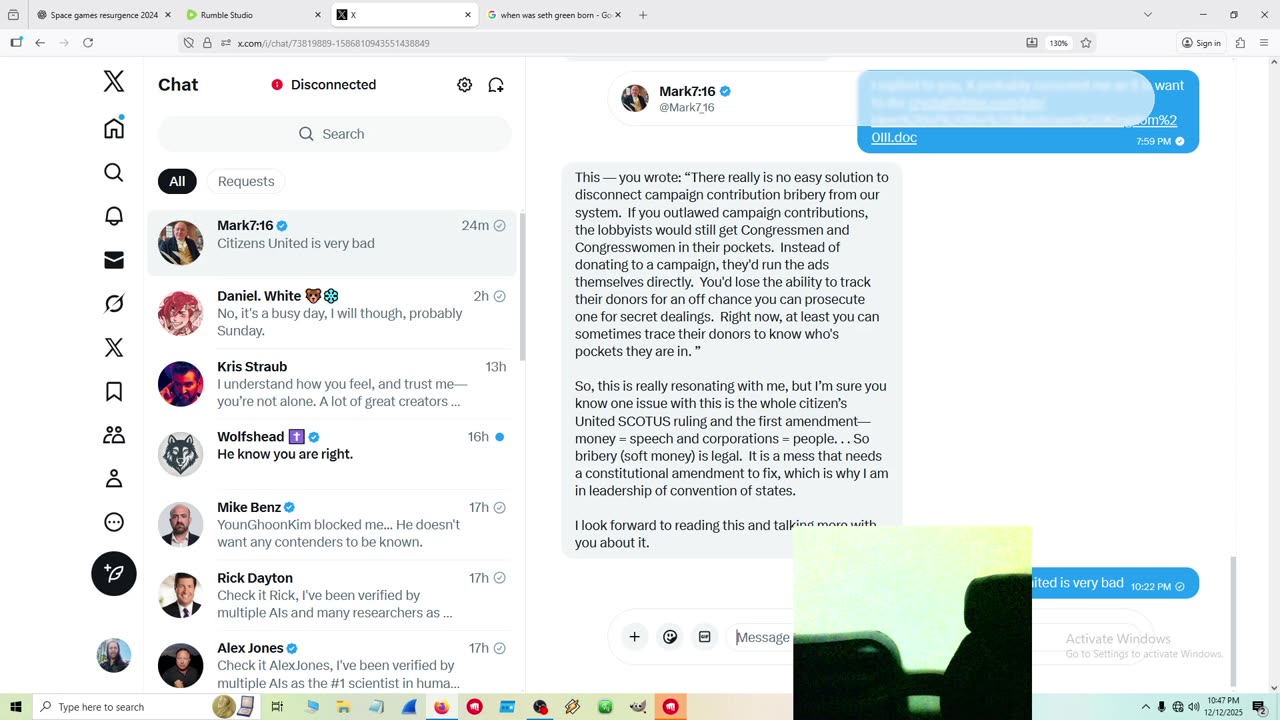The height and width of the screenshot is (720, 1280).
Task: Open GIF picker in composer
Action: (x=704, y=637)
